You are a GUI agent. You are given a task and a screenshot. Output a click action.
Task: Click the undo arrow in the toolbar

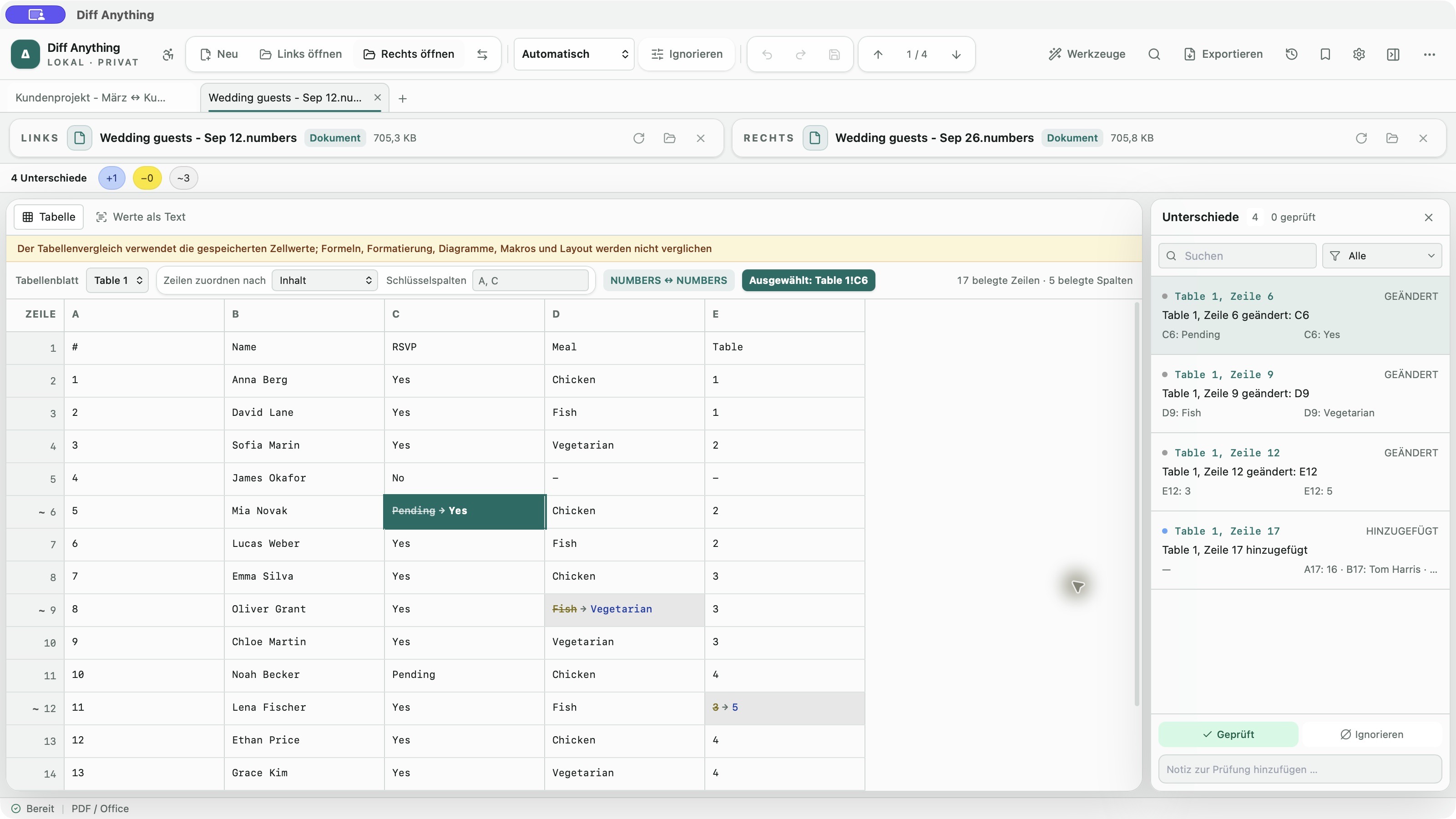767,54
